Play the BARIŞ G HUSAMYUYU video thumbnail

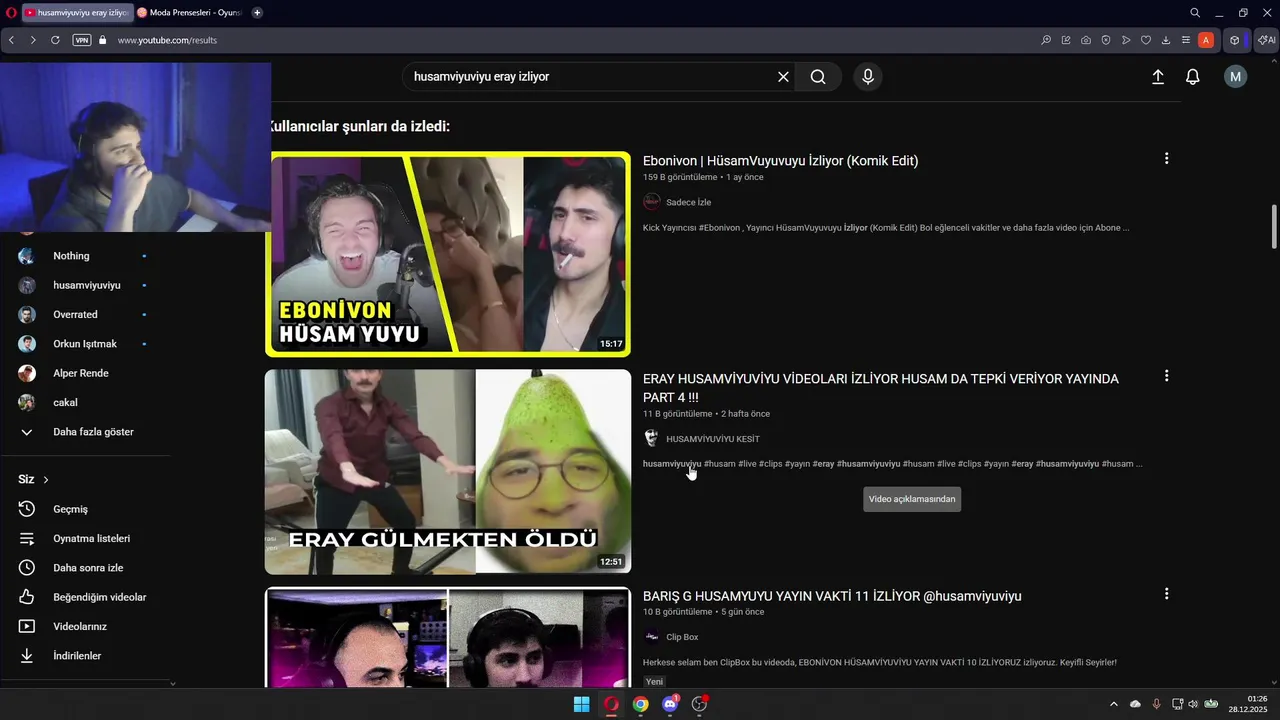[448, 637]
